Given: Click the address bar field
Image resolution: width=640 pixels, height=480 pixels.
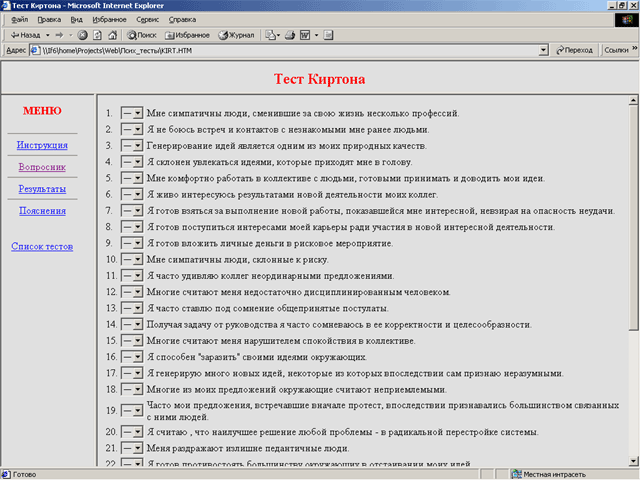Looking at the screenshot, I should pyautogui.click(x=288, y=50).
